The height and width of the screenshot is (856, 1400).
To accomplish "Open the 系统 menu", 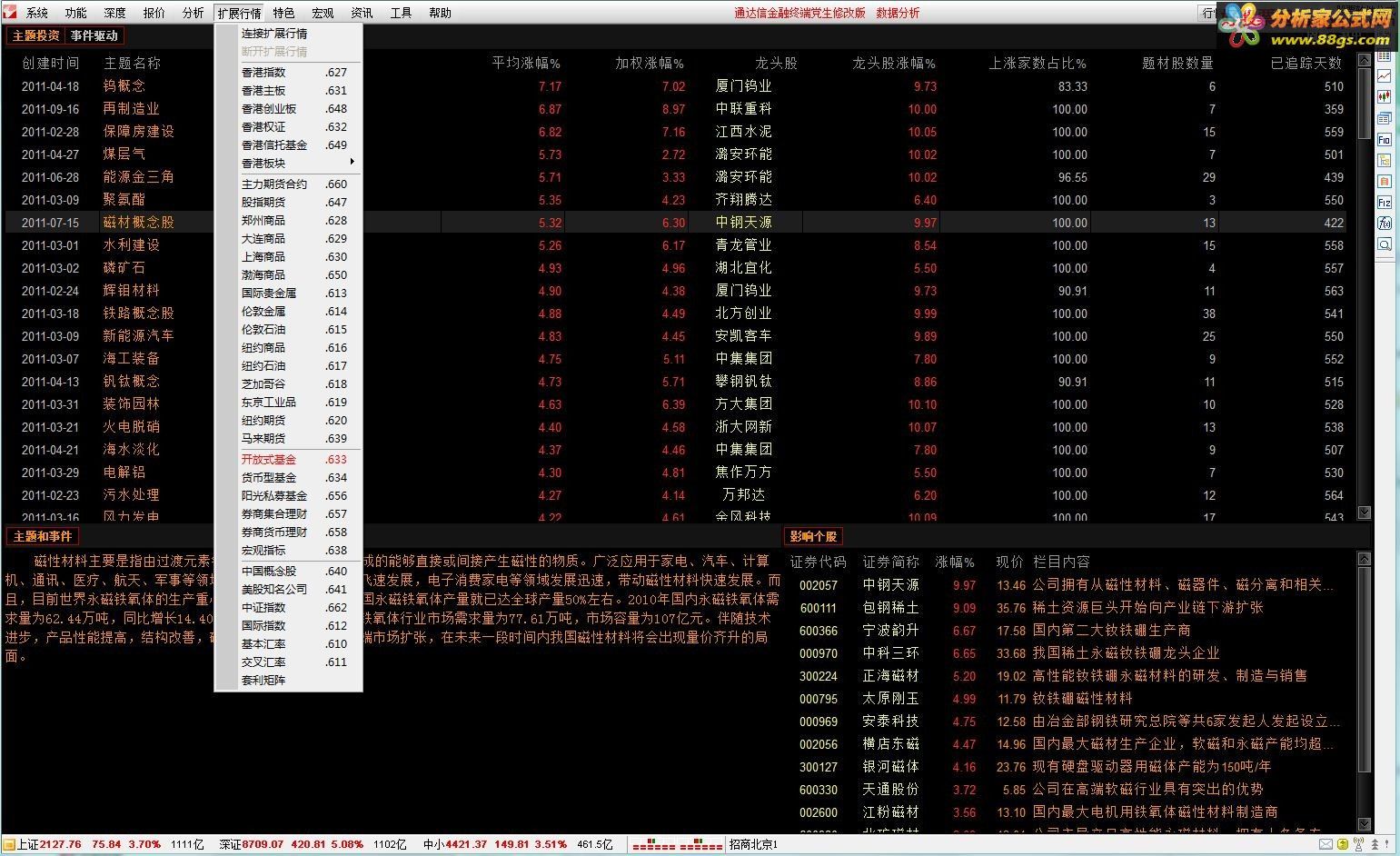I will click(x=37, y=13).
